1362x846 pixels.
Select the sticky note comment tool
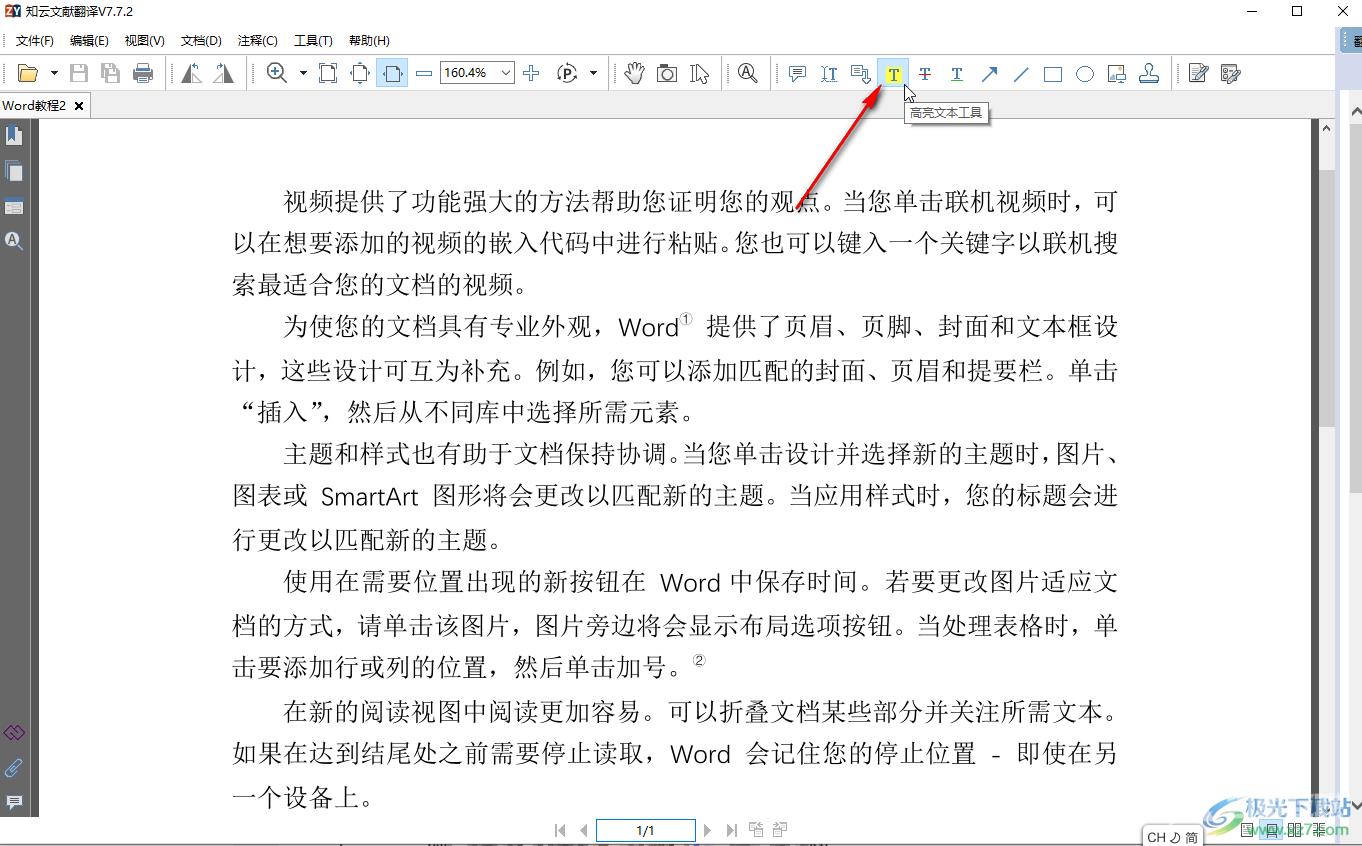point(797,73)
